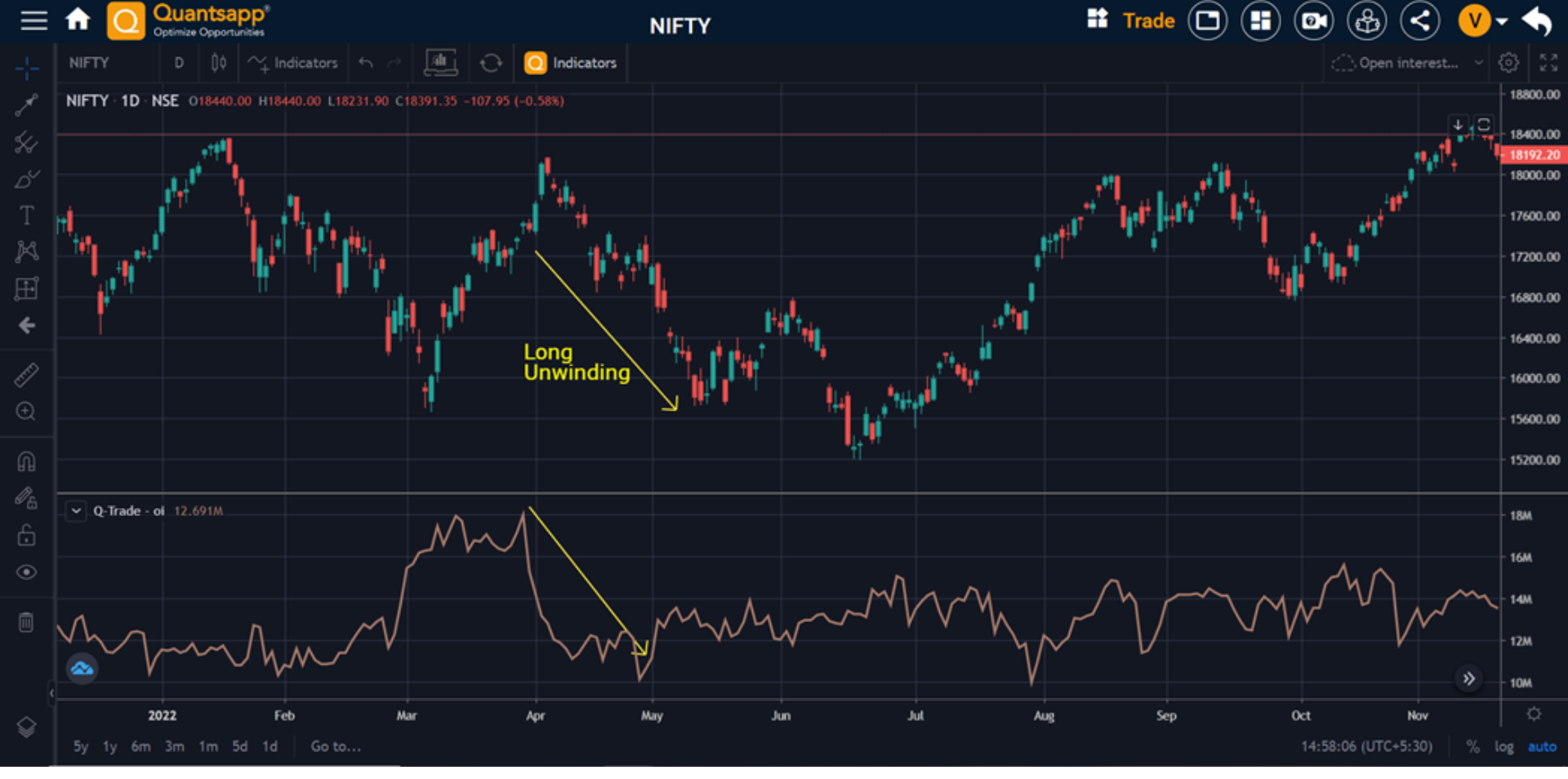
Task: Toggle lock all drawings
Action: (x=26, y=535)
